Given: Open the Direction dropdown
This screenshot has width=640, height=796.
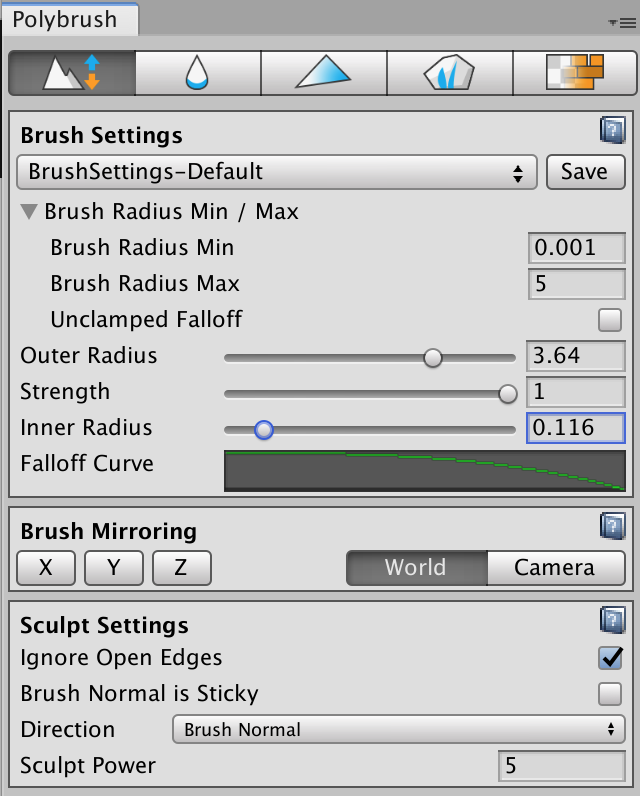Looking at the screenshot, I should point(399,730).
